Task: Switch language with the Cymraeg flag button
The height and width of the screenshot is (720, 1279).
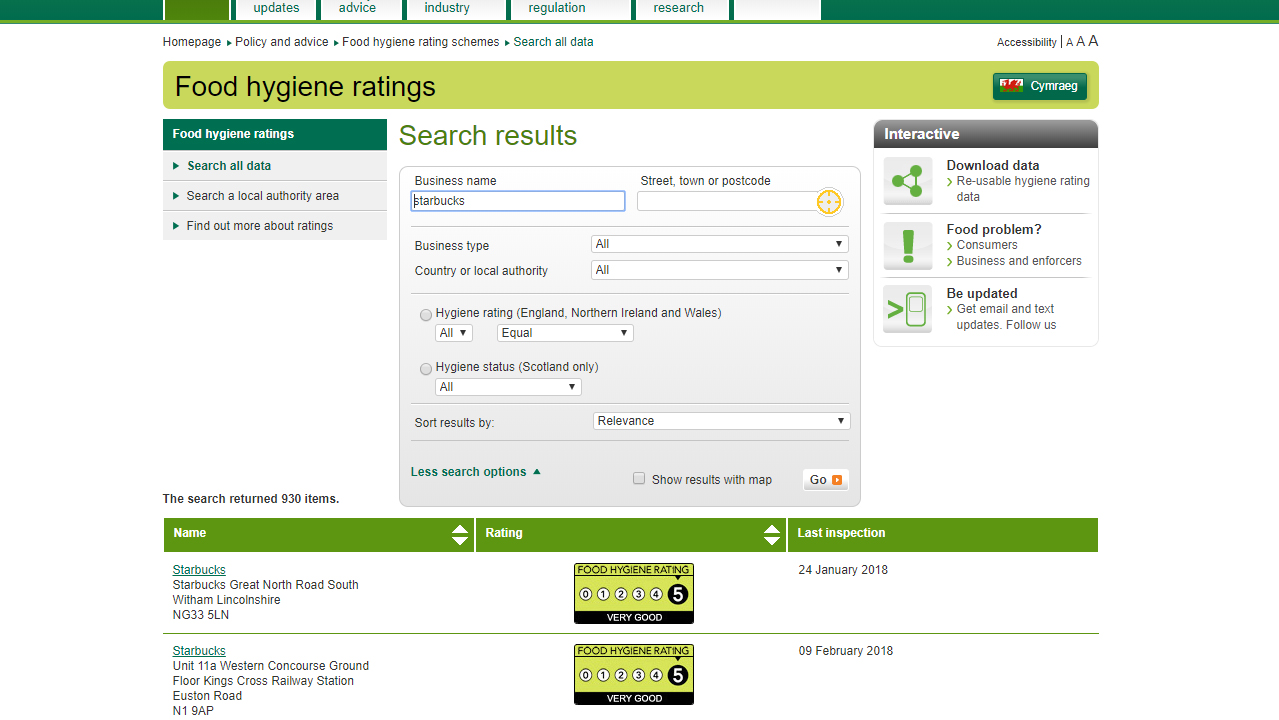Action: pyautogui.click(x=1040, y=86)
